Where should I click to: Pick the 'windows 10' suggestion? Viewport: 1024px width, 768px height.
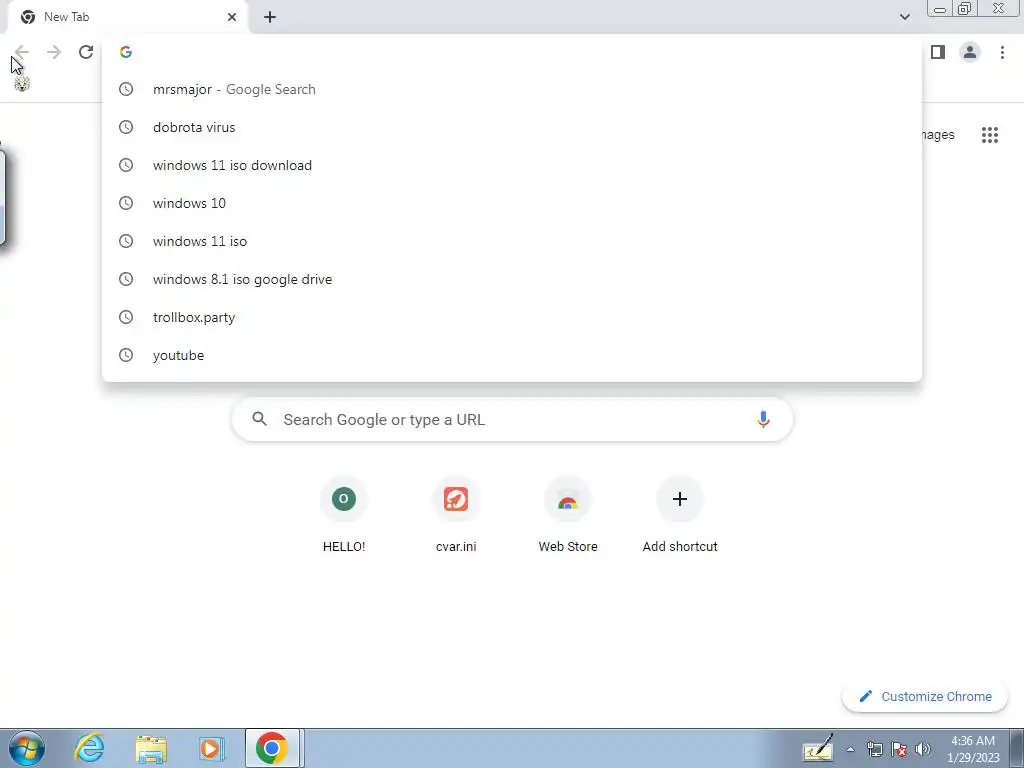point(512,203)
